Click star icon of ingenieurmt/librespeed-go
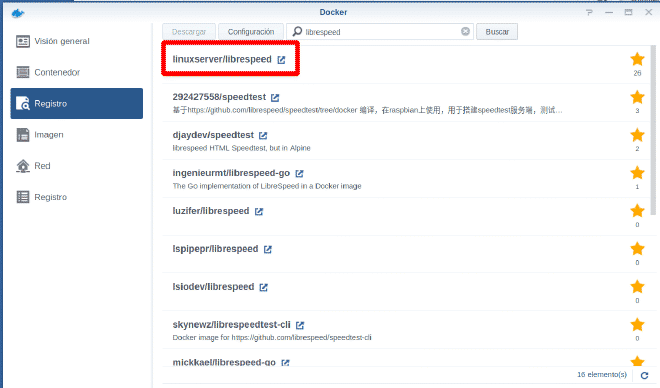The image size is (660, 388). 637,173
